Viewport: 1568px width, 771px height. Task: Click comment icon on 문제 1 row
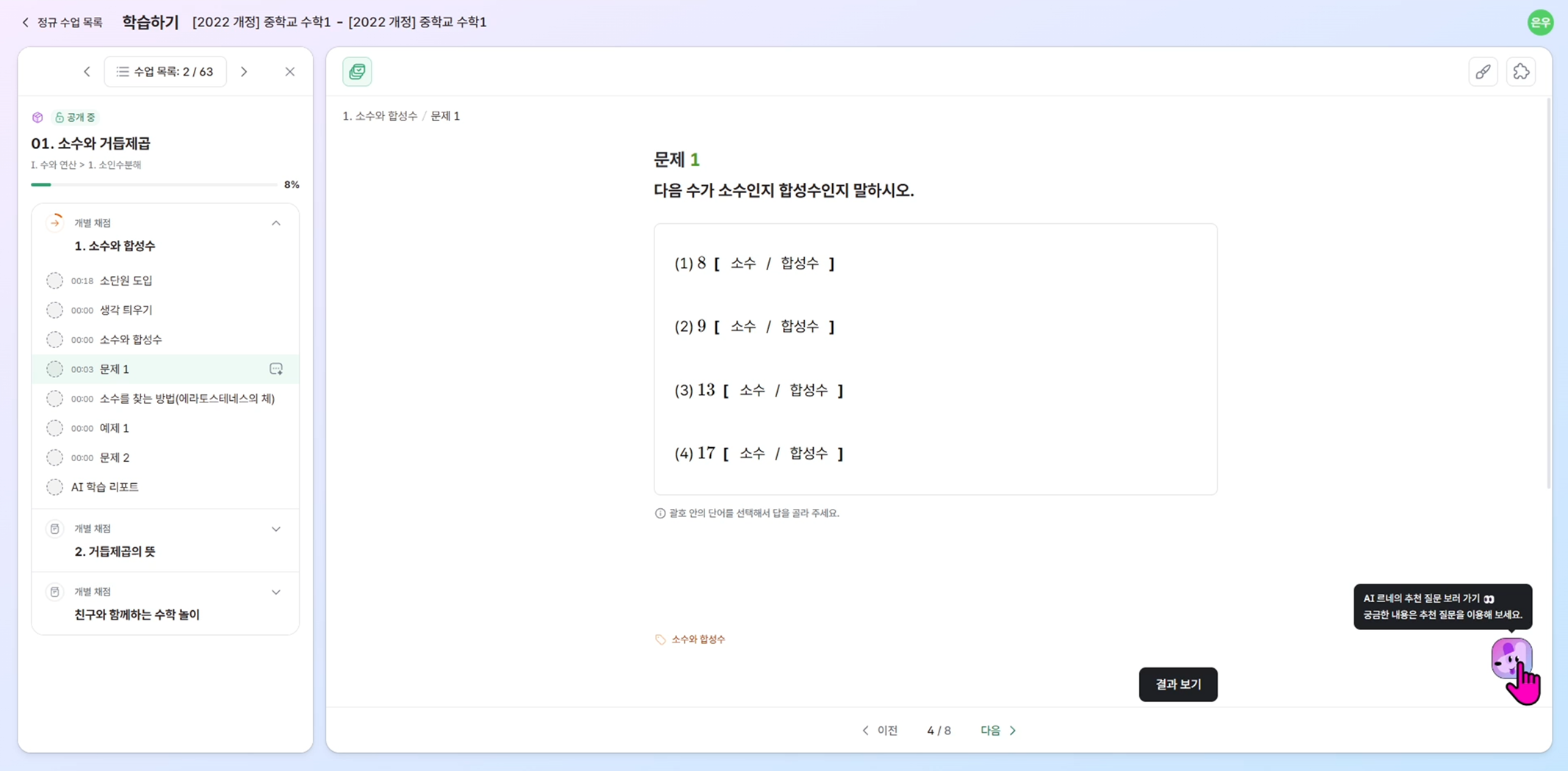(x=276, y=369)
